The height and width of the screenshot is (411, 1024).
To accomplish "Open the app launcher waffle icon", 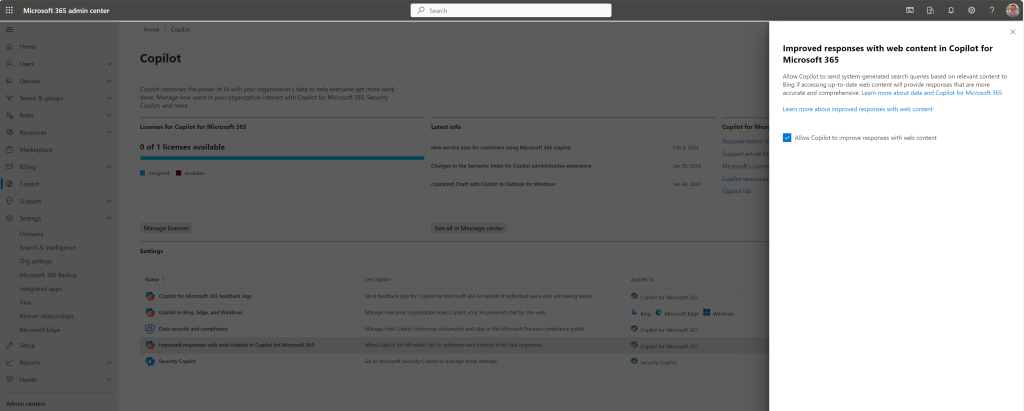I will click(x=9, y=10).
